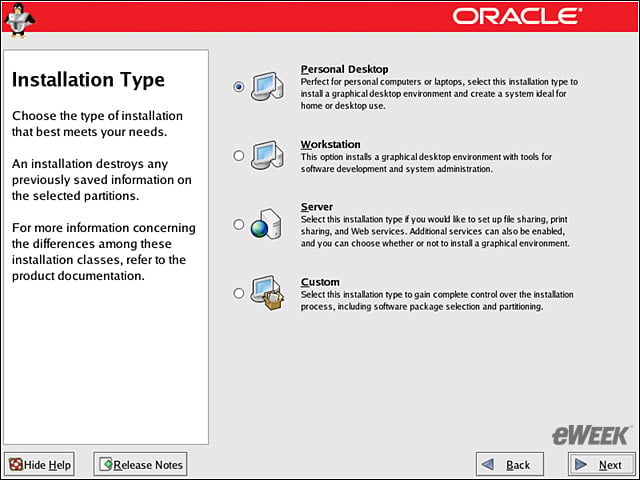The height and width of the screenshot is (480, 640).
Task: Select the Personal Desktop radio button
Action: pyautogui.click(x=239, y=87)
